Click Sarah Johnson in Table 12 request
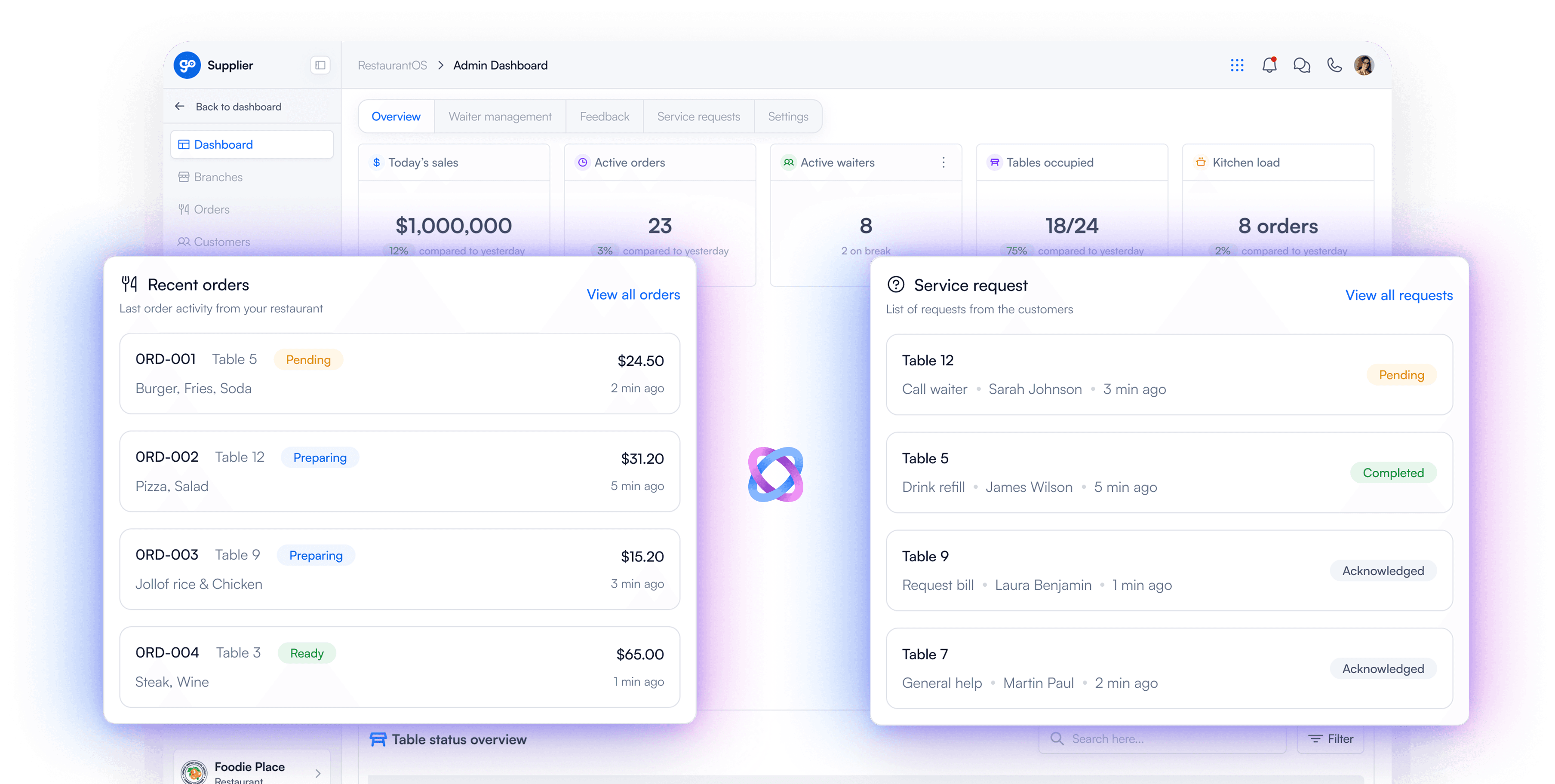 1035,389
